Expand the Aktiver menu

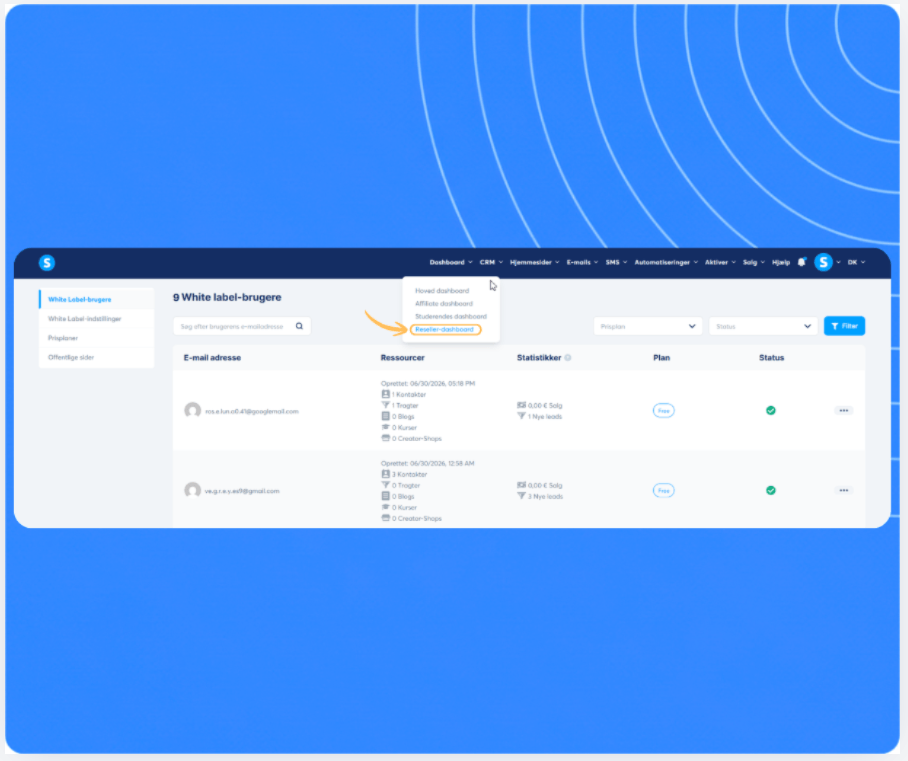720,262
